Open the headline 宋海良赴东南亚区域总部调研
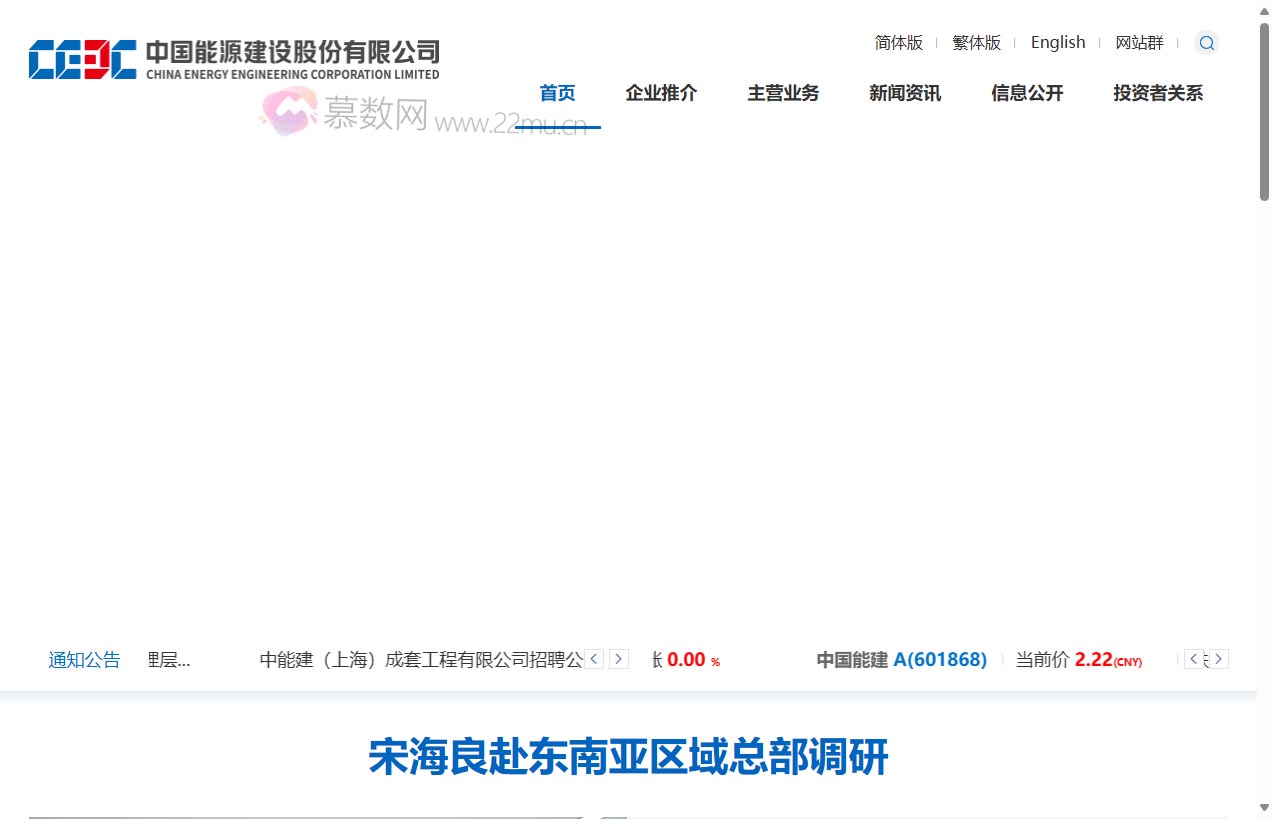This screenshot has width=1272, height=819. pyautogui.click(x=627, y=758)
